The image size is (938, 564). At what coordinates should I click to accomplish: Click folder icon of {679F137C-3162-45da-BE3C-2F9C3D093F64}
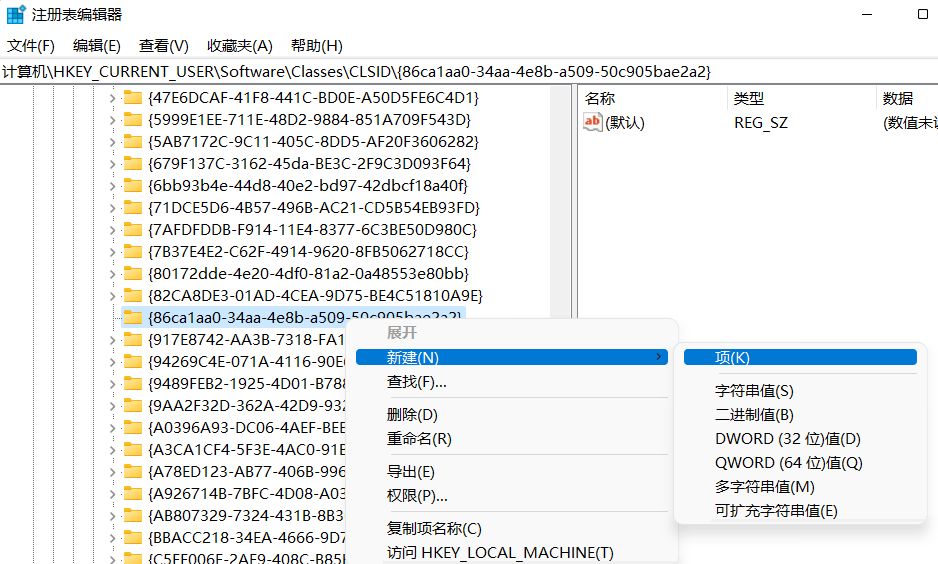point(132,164)
